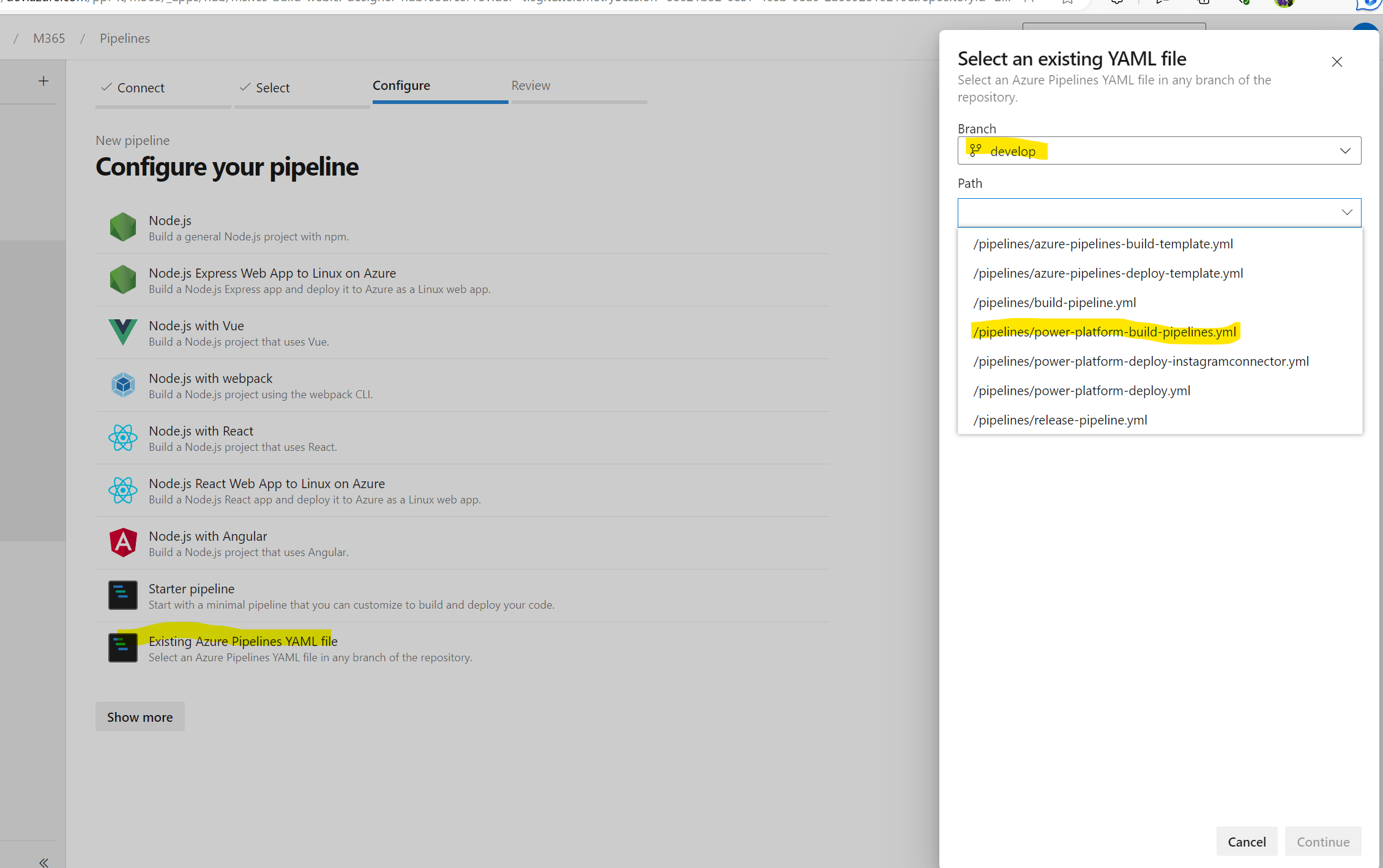
Task: Switch to the Review tab
Action: pos(531,85)
